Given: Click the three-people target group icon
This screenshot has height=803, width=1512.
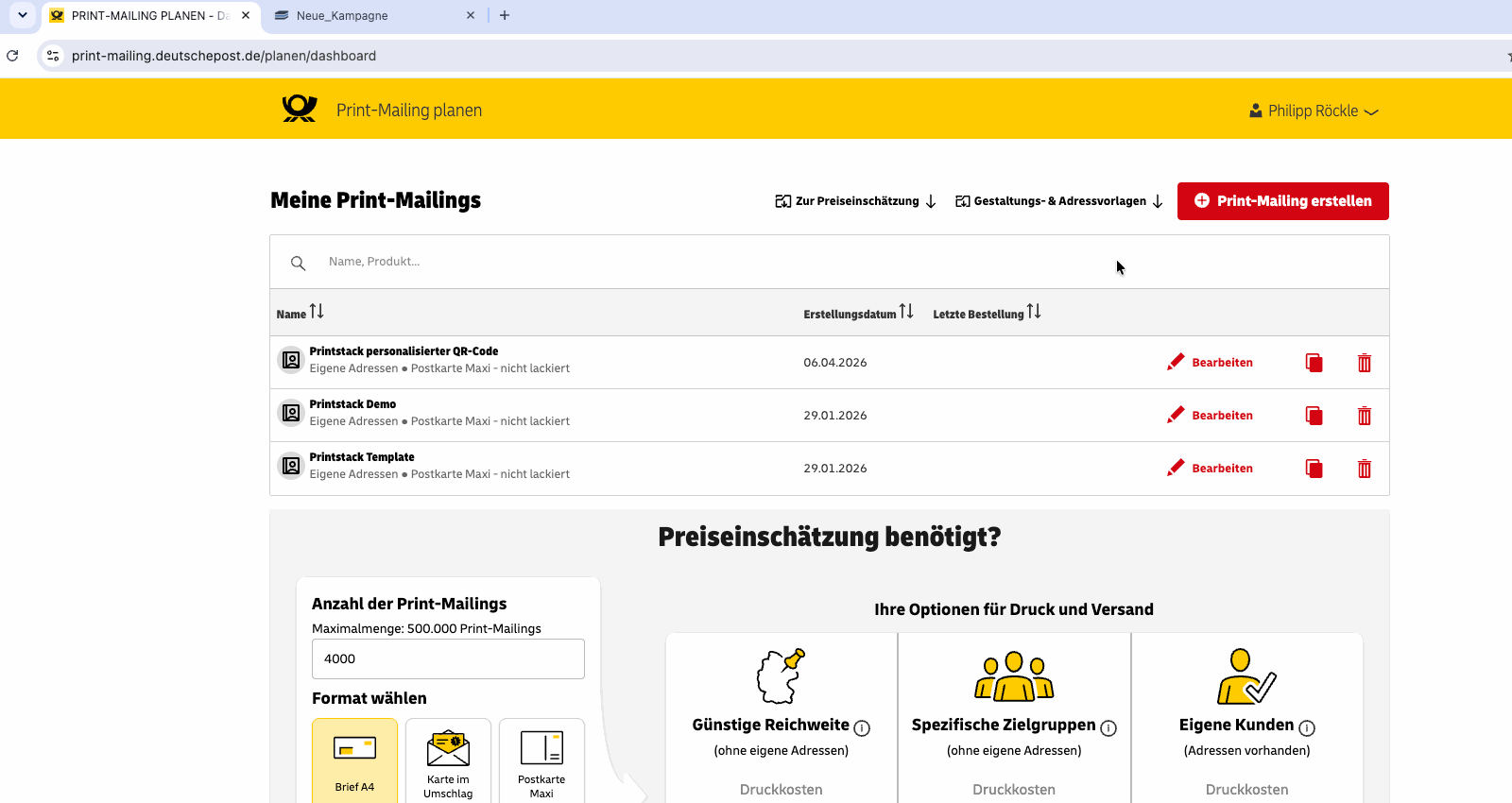Looking at the screenshot, I should (1014, 675).
